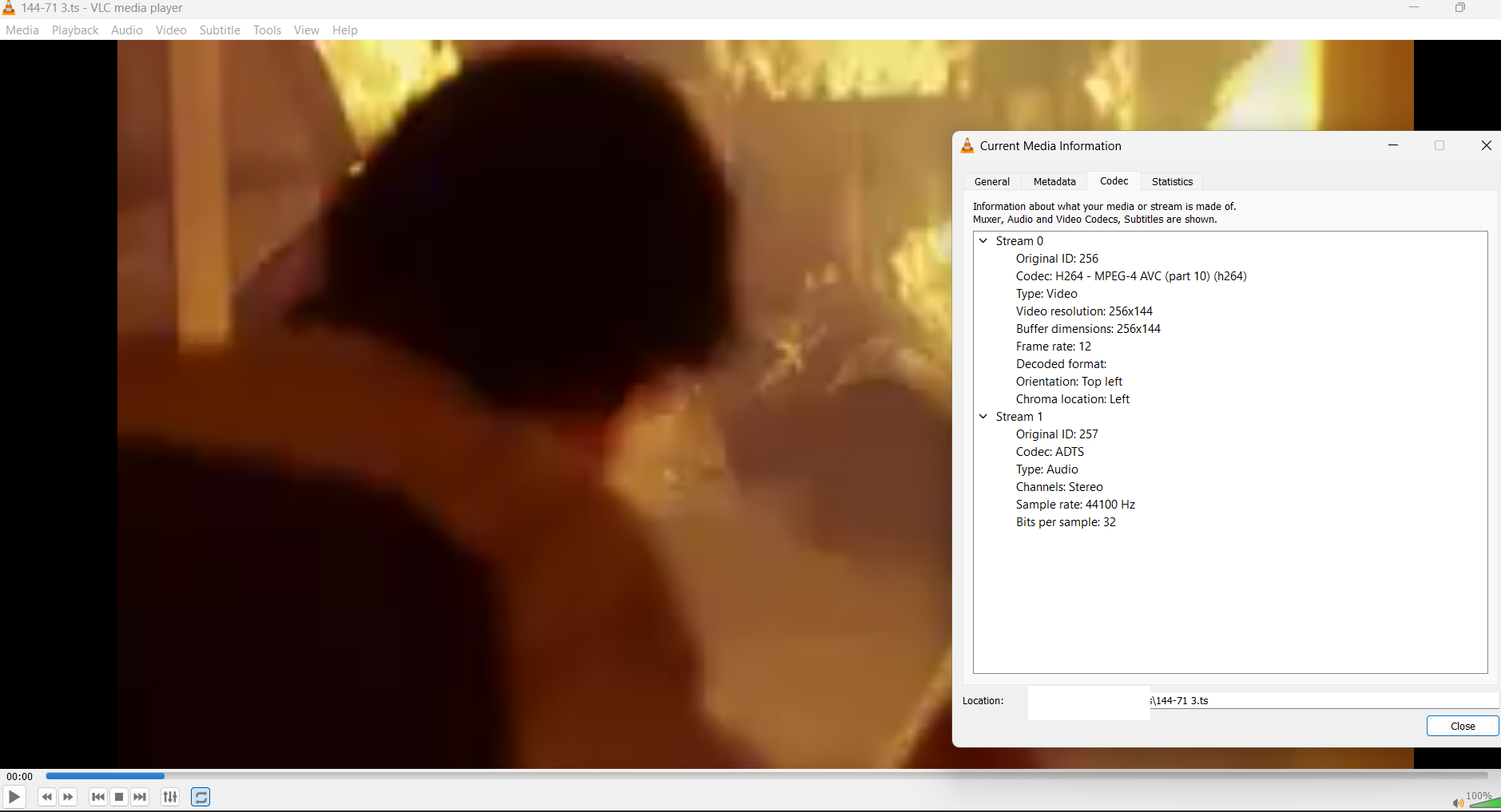
Task: Select 'Bits per sample: 32' row
Action: pos(1066,522)
